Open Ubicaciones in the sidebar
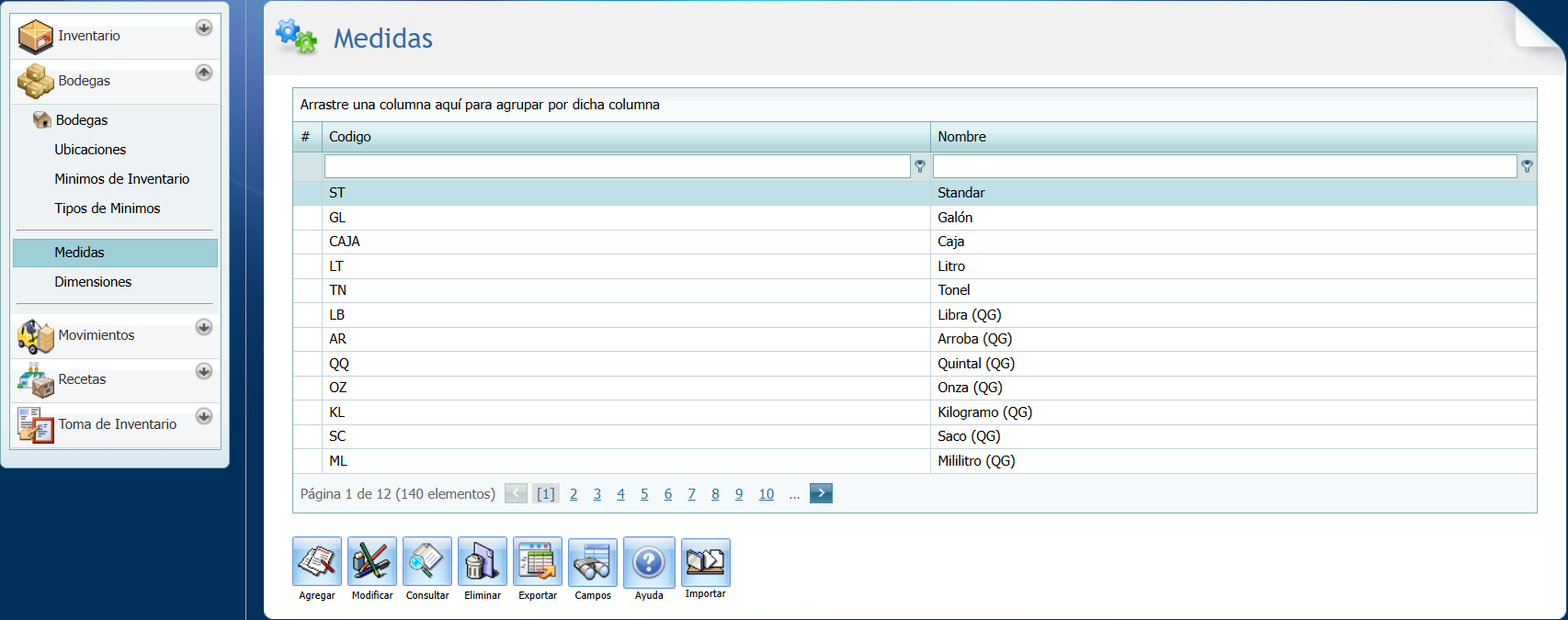This screenshot has width=1568, height=620. click(90, 150)
